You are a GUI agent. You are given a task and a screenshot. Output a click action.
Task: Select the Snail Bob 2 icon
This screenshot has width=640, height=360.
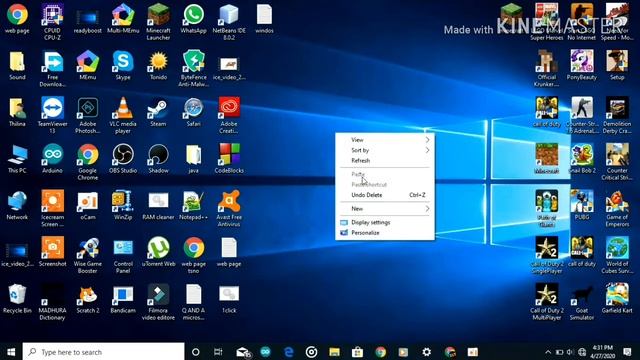point(582,158)
